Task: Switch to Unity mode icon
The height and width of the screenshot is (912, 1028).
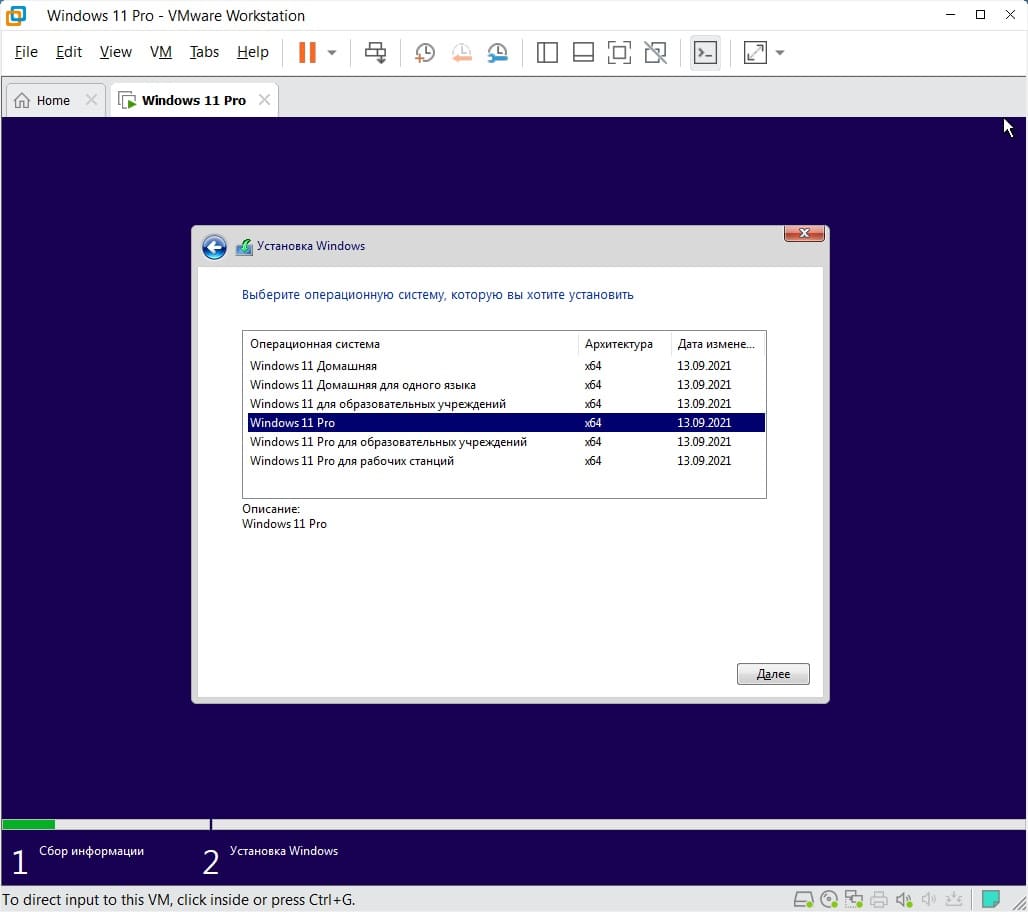Action: 655,52
